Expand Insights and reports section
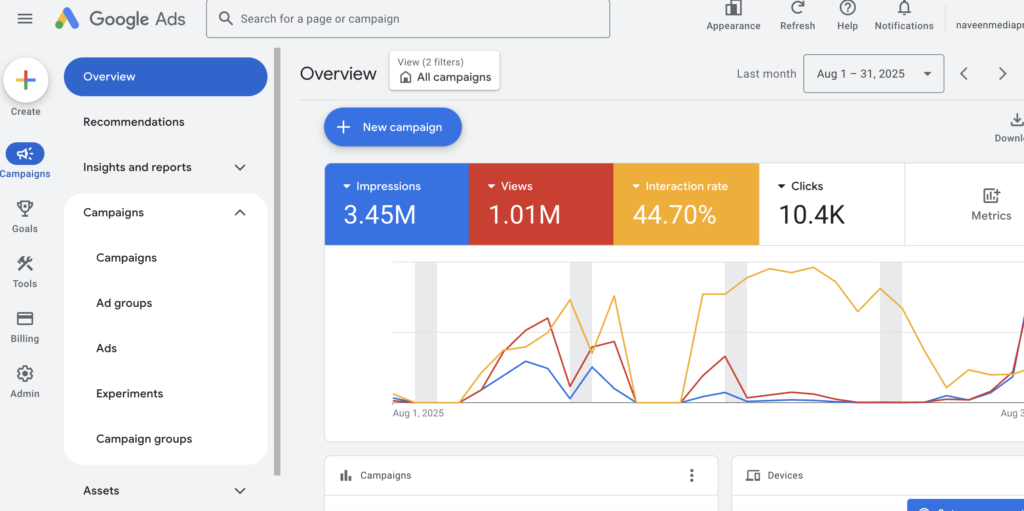The image size is (1024, 511). (239, 168)
